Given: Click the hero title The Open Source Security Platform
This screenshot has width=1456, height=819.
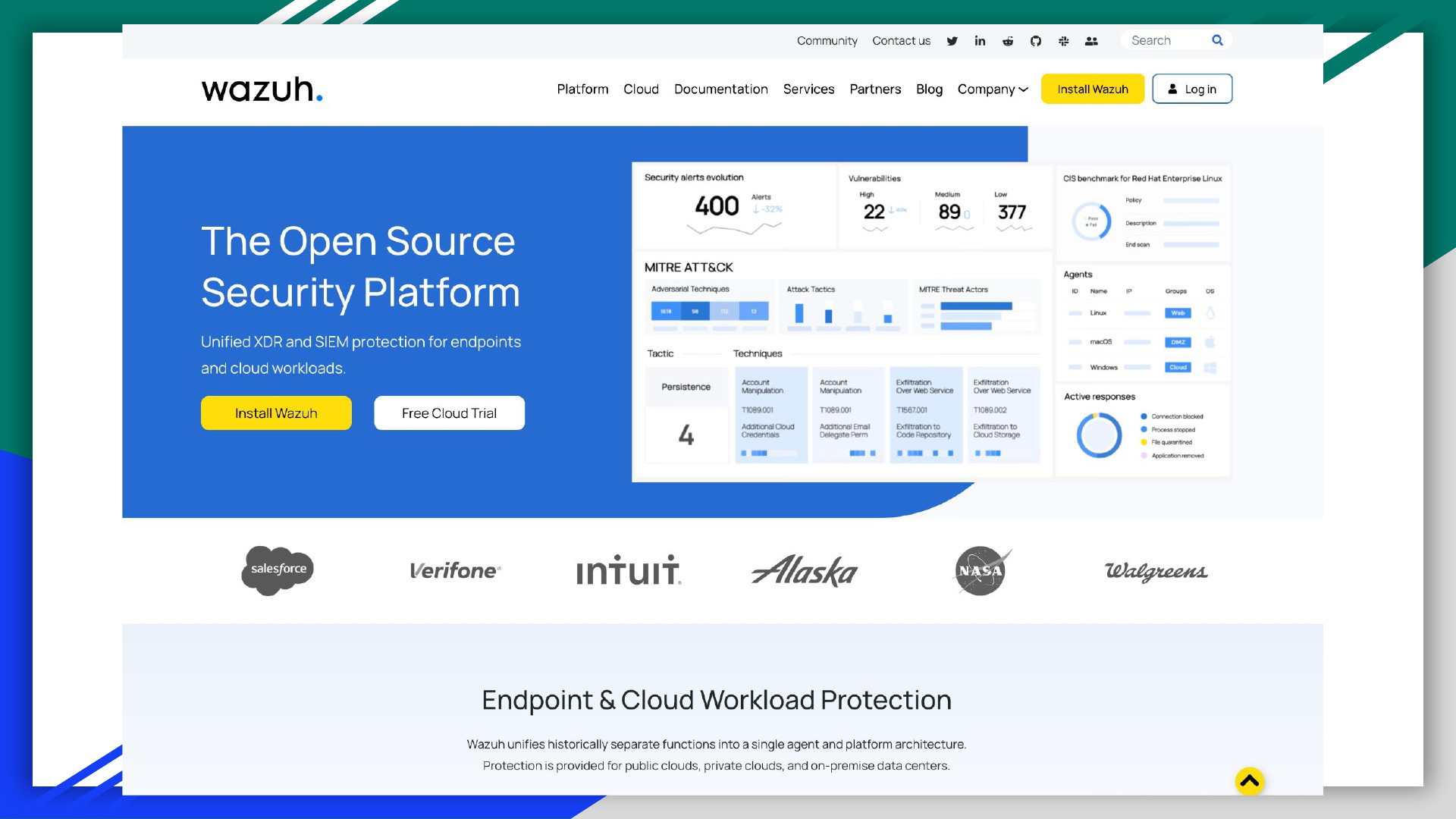Looking at the screenshot, I should (x=361, y=267).
